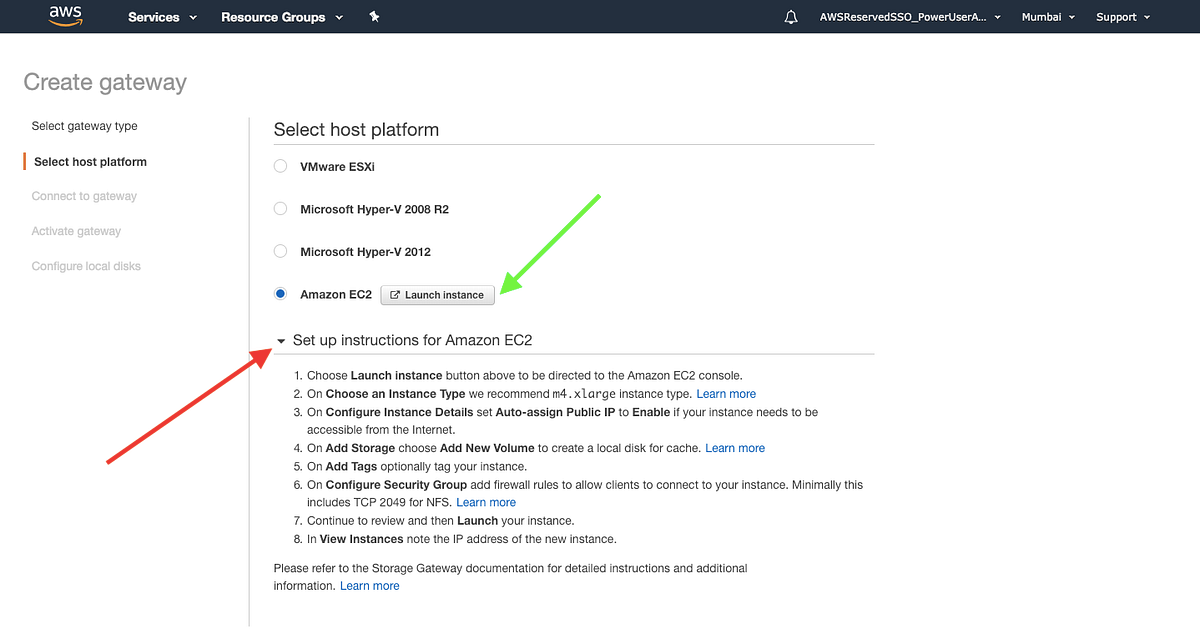Select Microsoft Hyper-V 2012

pos(280,251)
